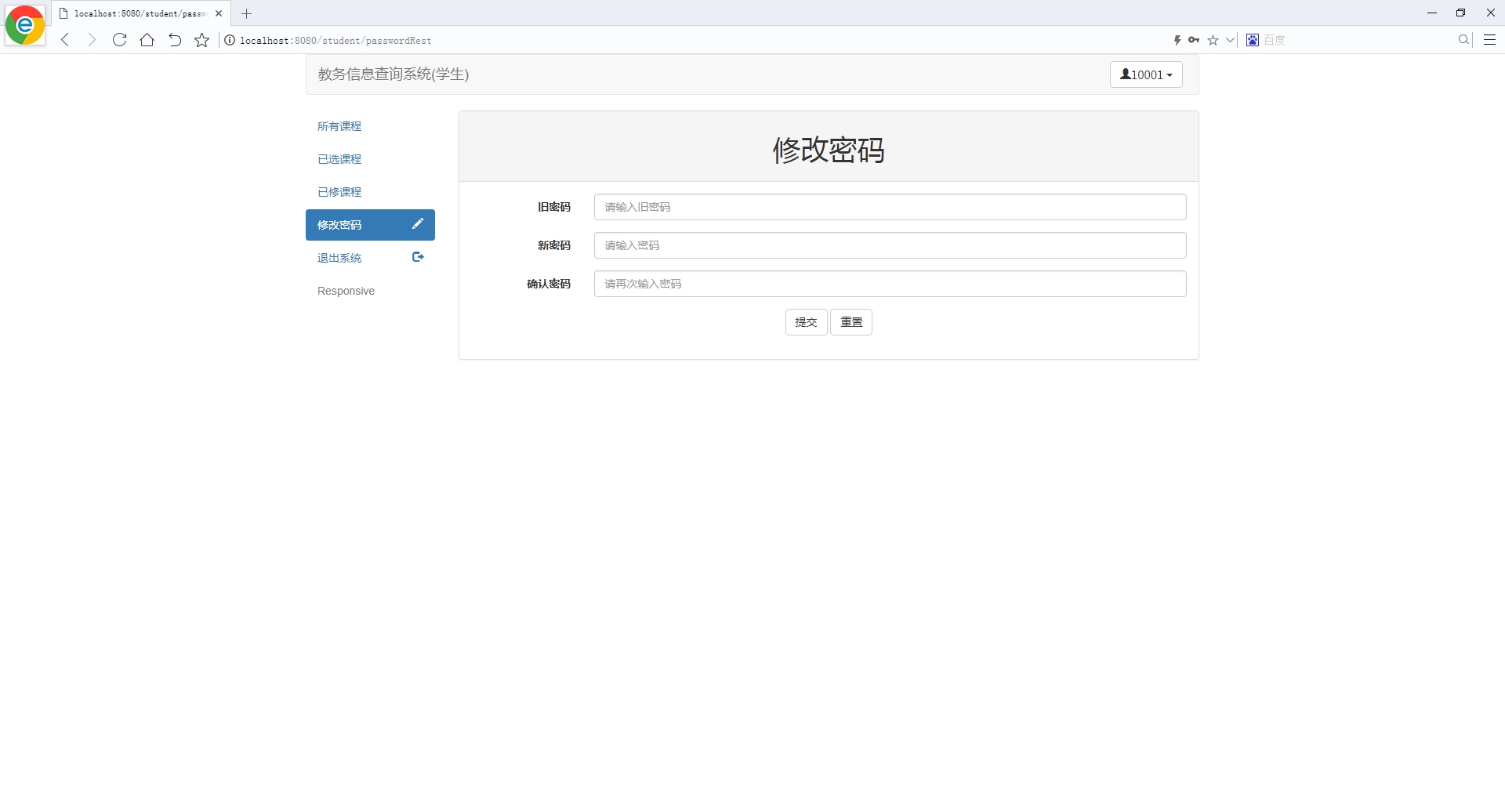The image size is (1505, 812).
Task: Select 修改密码 sidebar item
Action: coord(370,225)
